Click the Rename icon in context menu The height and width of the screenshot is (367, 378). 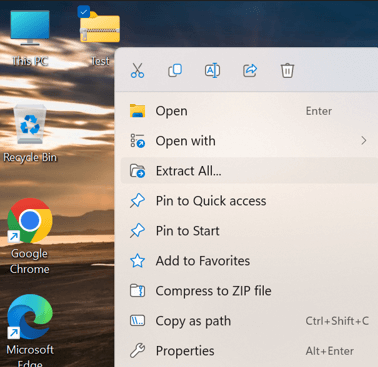coord(212,71)
